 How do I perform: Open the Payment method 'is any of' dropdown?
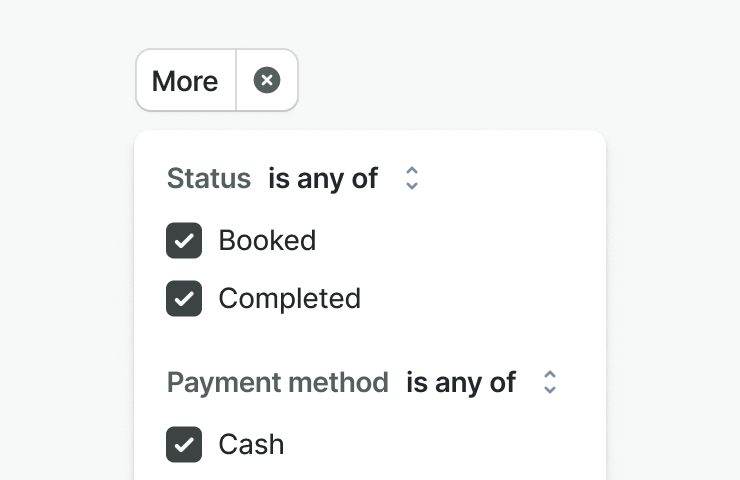pos(481,382)
